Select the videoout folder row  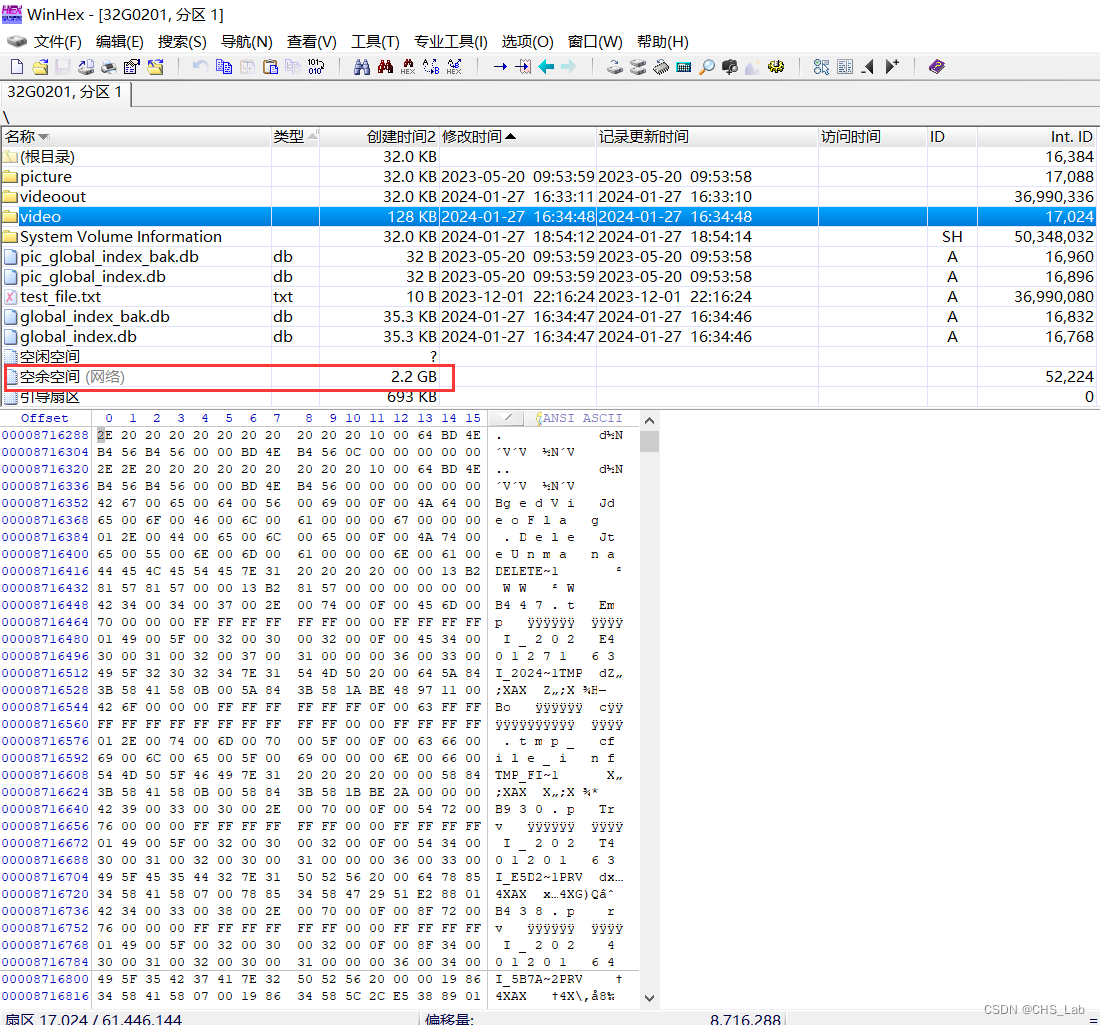click(x=549, y=197)
